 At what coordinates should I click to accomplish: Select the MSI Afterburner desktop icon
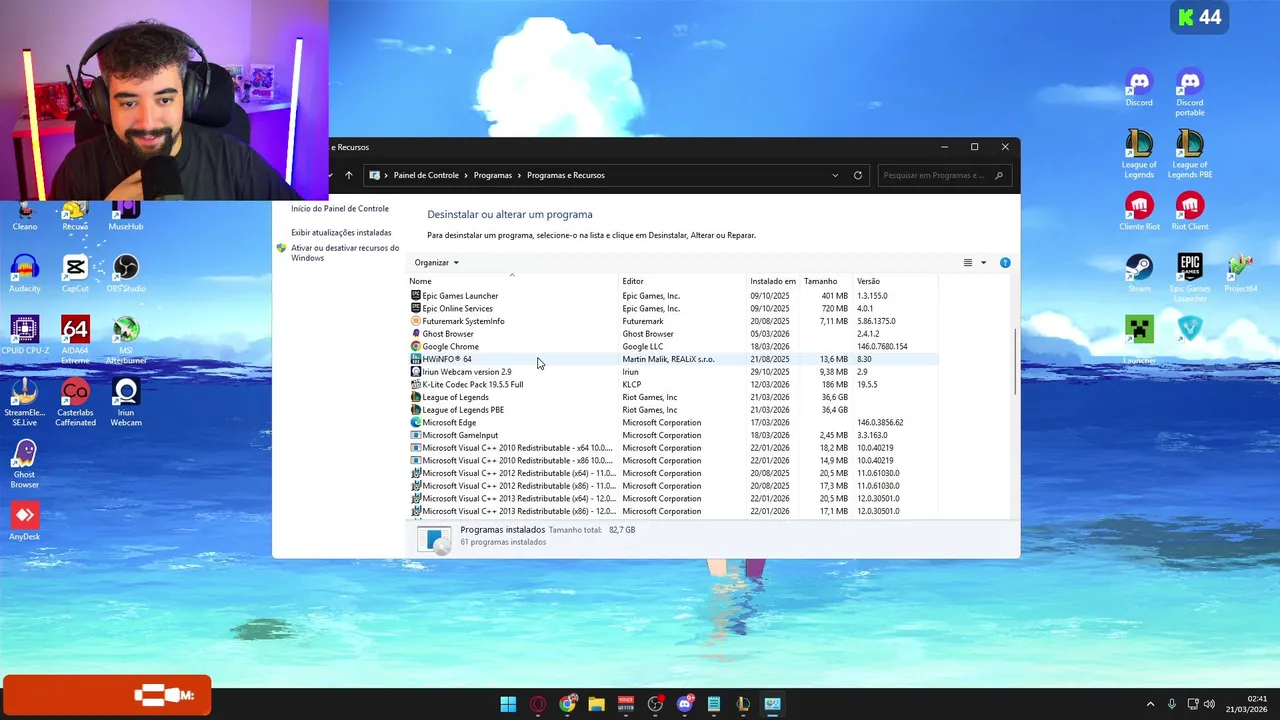click(x=126, y=341)
